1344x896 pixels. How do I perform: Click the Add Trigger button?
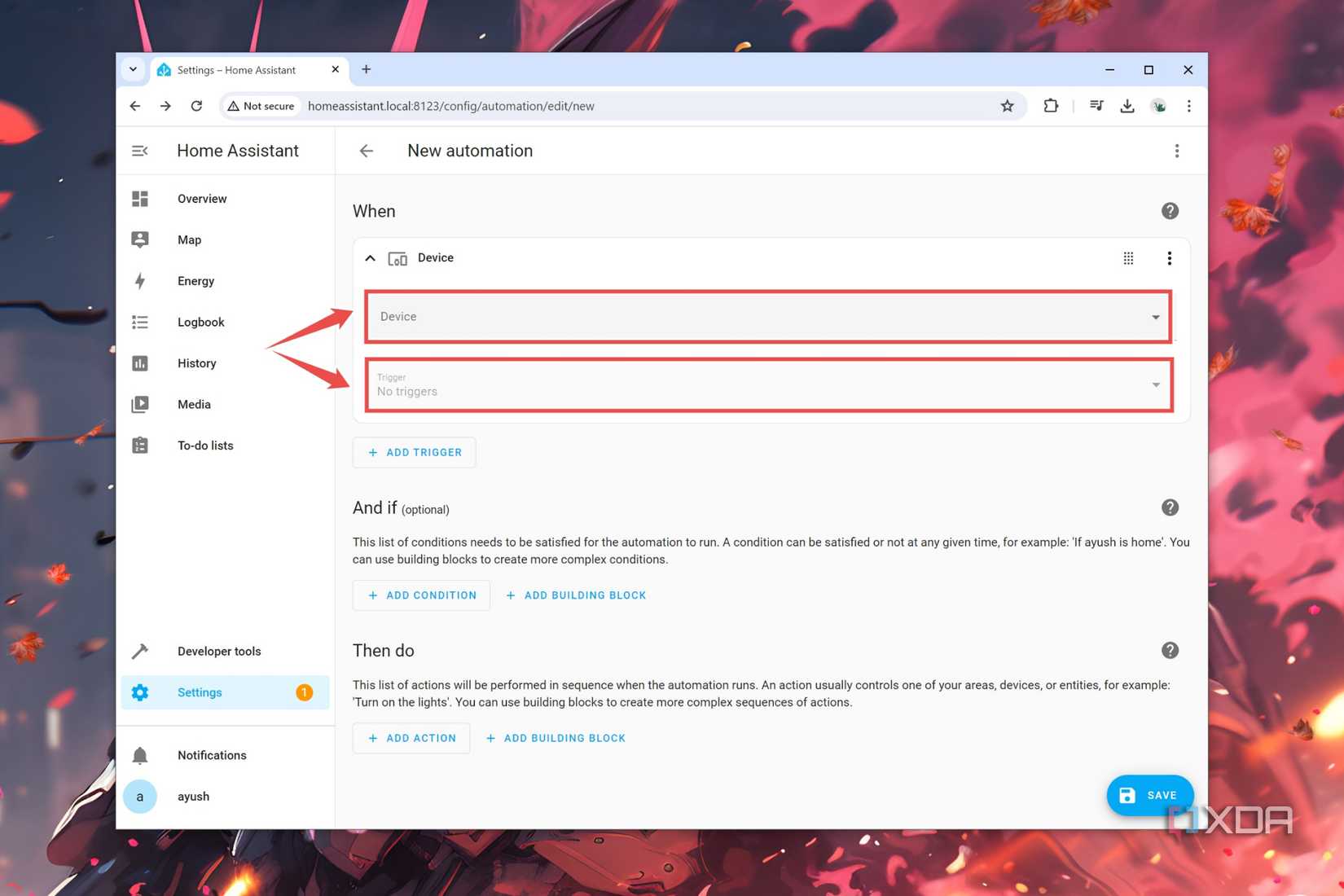coord(414,452)
